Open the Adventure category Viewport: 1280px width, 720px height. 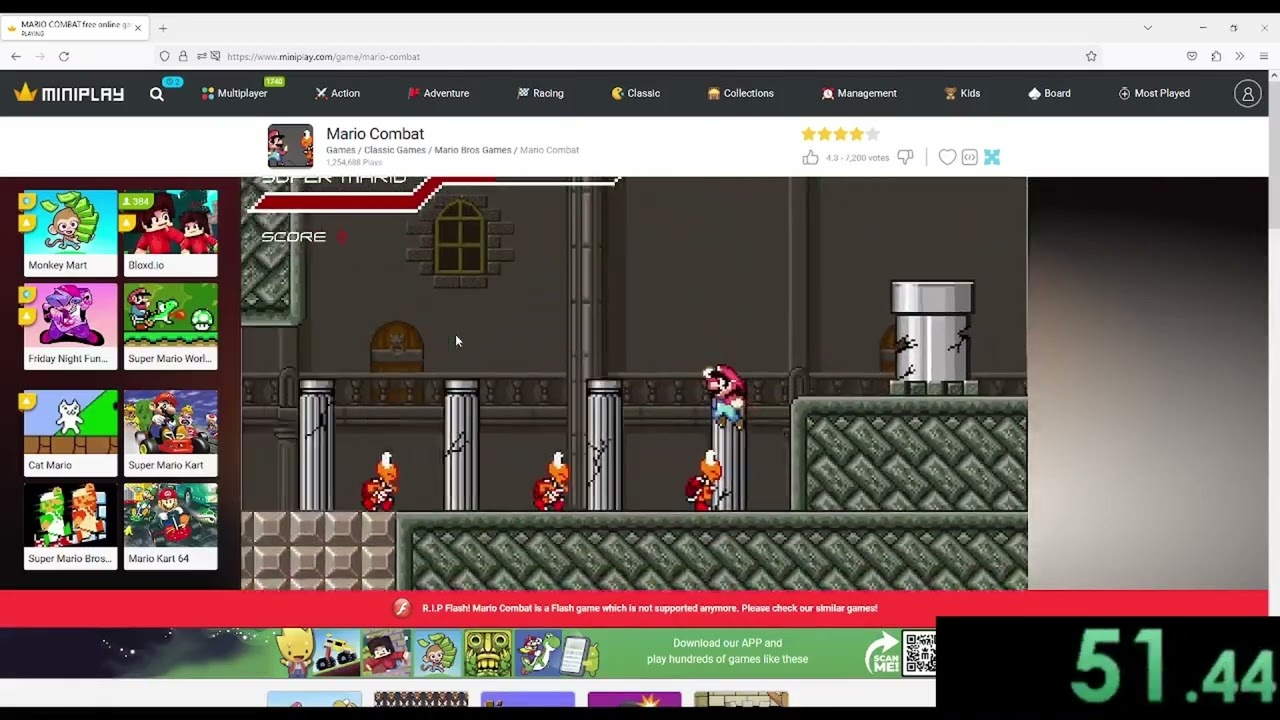click(x=438, y=93)
